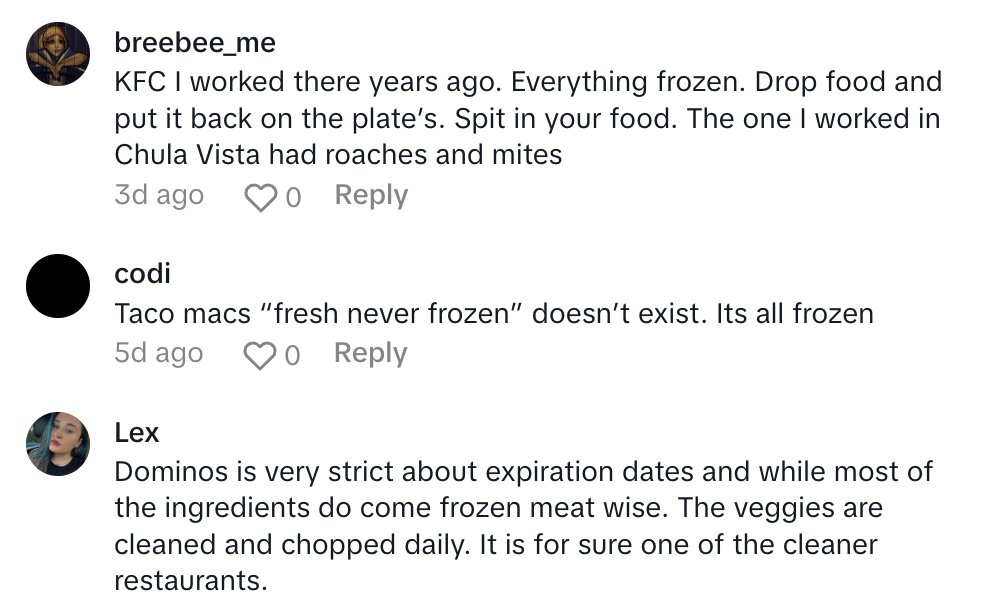Screen dimensions: 986x600
Task: Click the '3d ago' timestamp
Action: coord(159,195)
